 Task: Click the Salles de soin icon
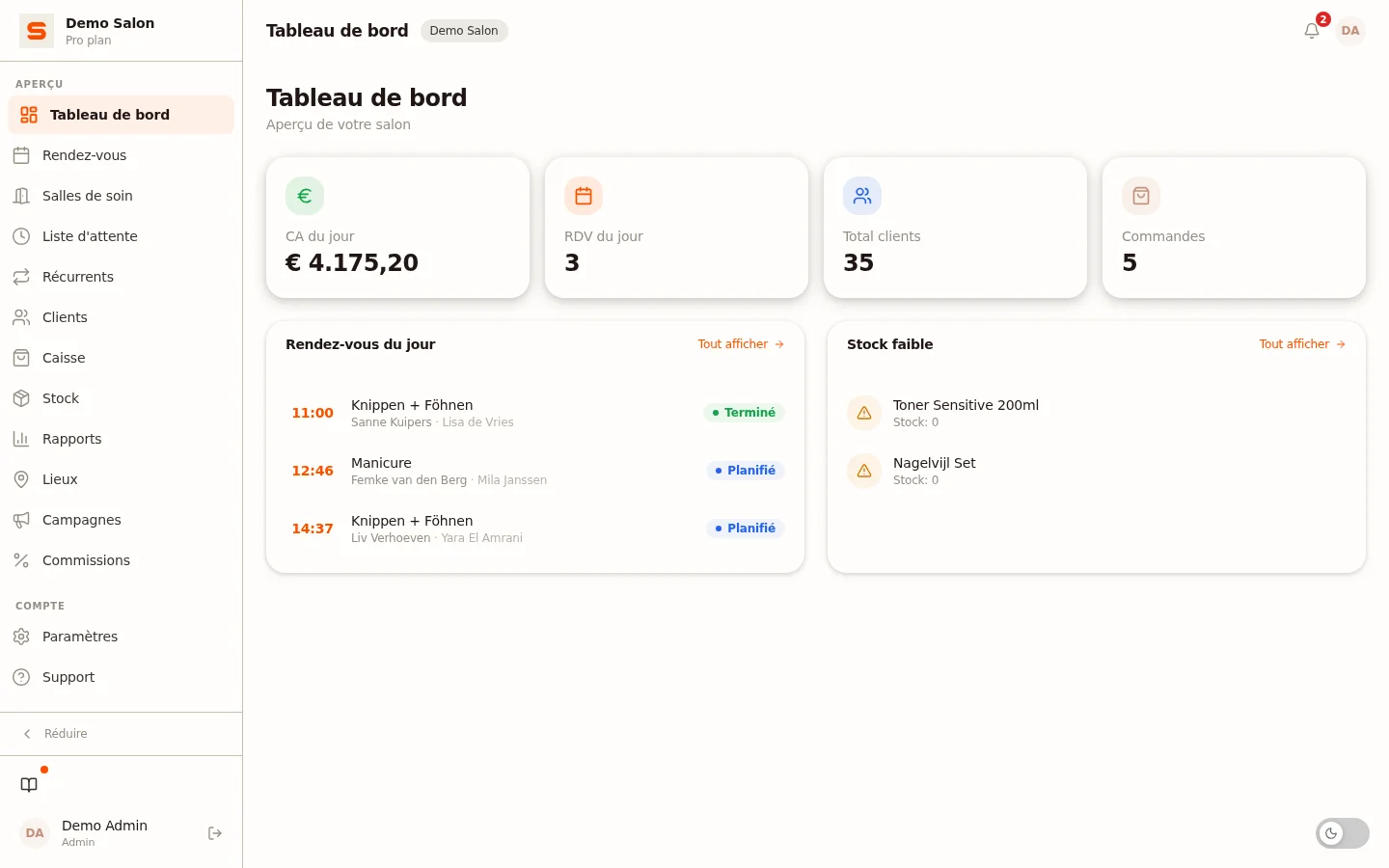click(x=21, y=196)
